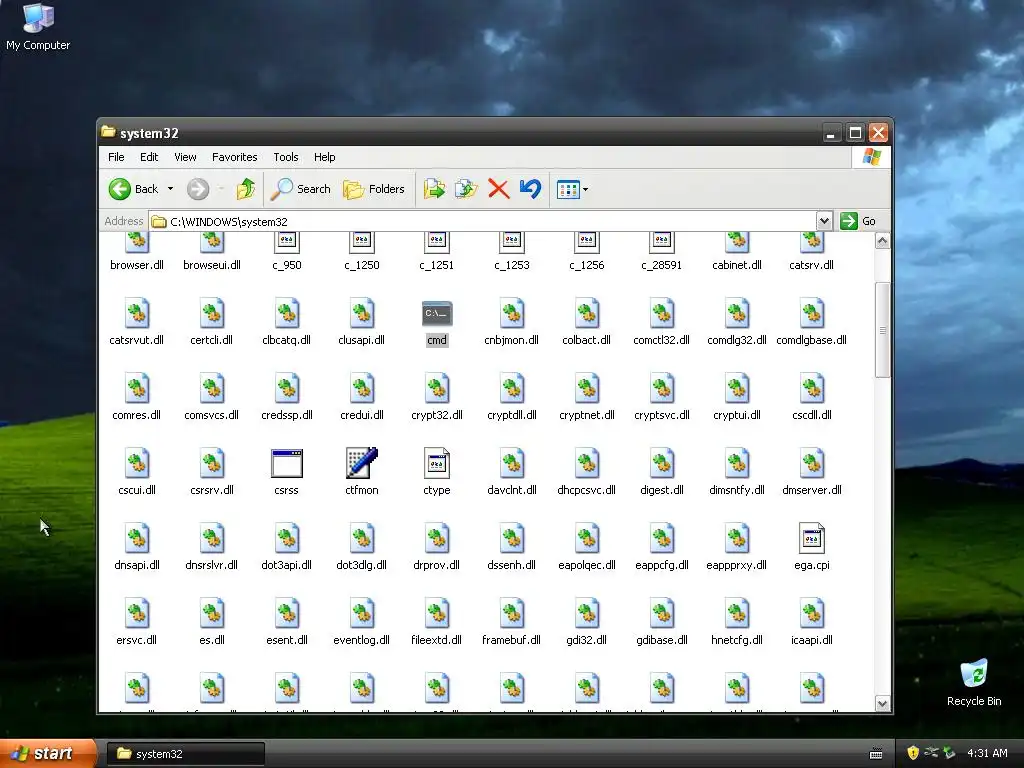
Task: Open the address bar dropdown list
Action: click(x=824, y=221)
